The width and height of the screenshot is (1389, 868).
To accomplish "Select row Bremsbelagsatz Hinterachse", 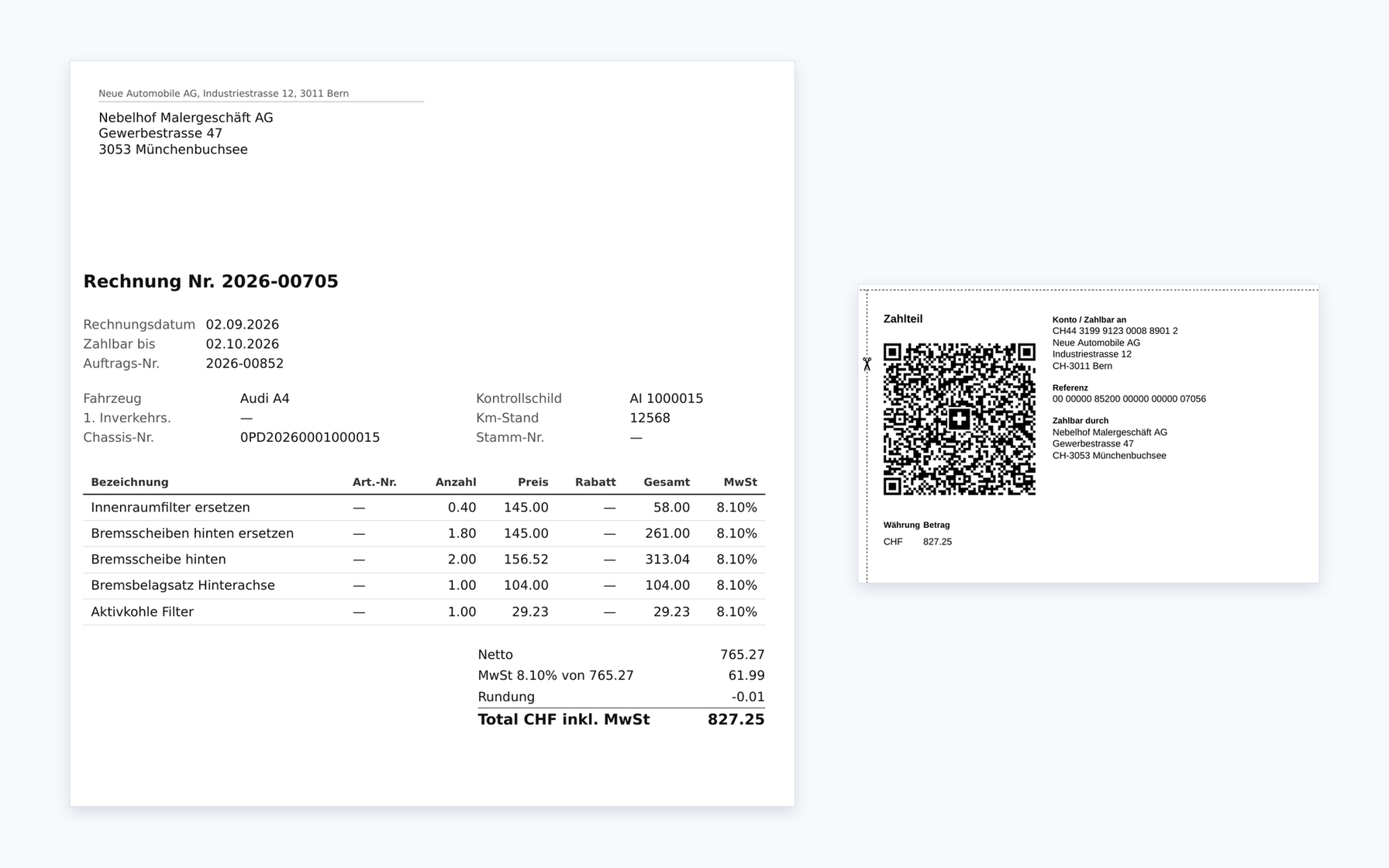I will tap(424, 585).
